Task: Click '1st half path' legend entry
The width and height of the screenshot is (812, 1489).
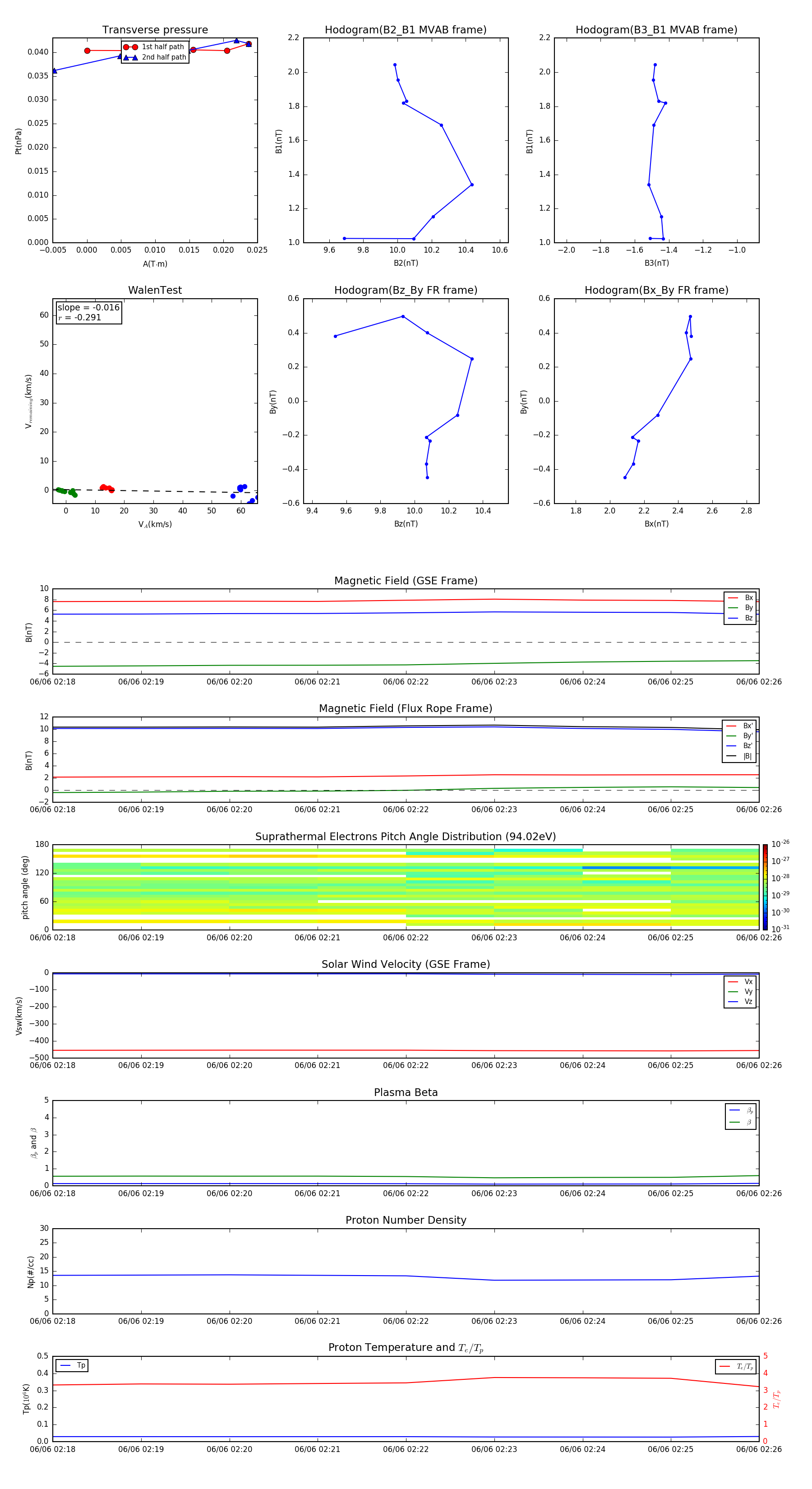Action: (154, 47)
